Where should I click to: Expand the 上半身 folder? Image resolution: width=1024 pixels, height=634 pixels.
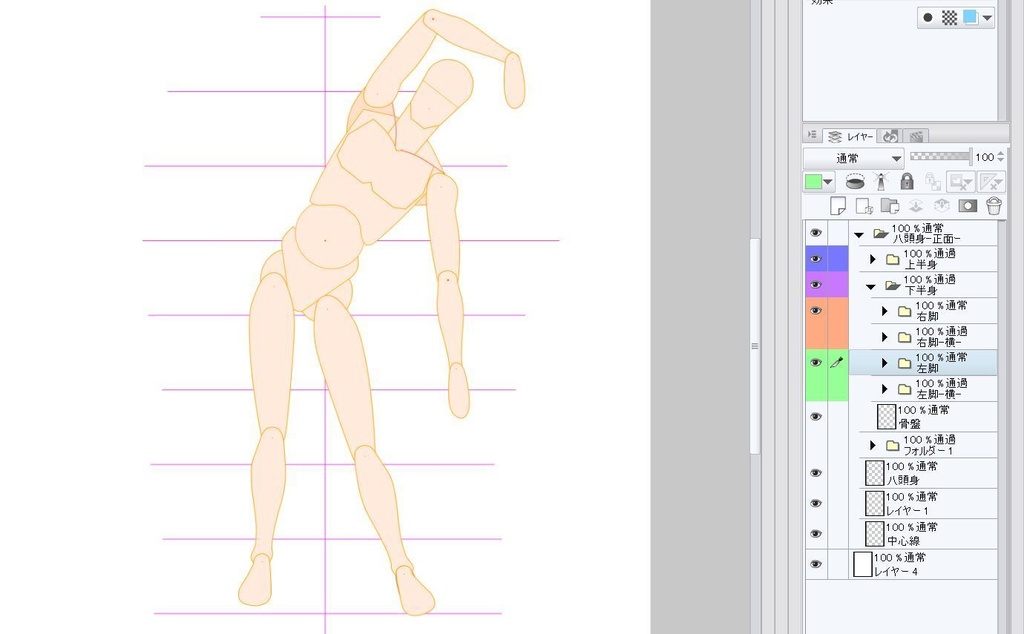[x=872, y=259]
